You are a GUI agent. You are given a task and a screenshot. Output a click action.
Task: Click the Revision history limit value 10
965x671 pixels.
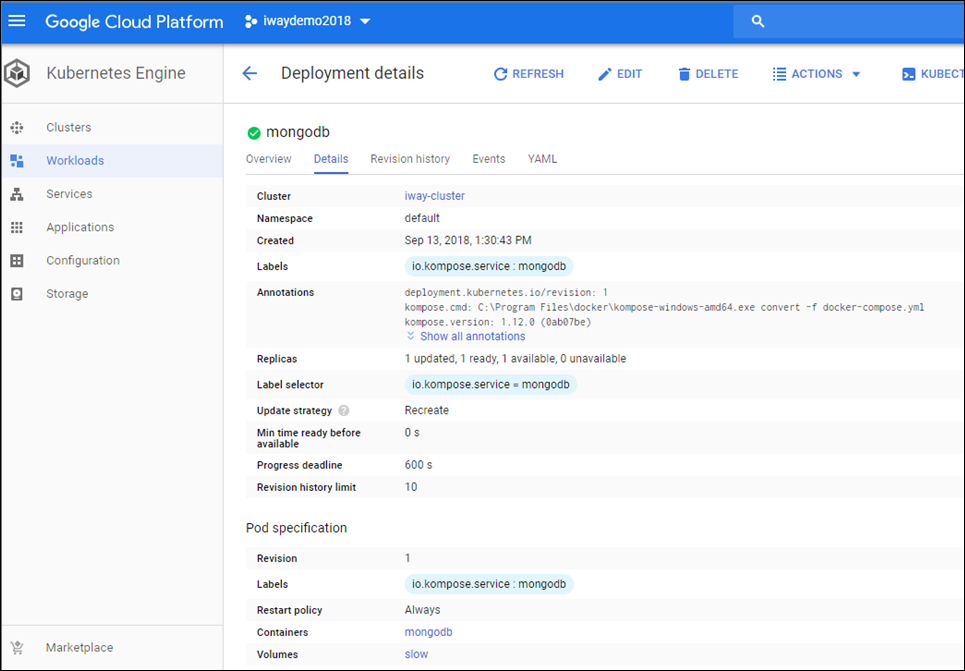(x=410, y=487)
